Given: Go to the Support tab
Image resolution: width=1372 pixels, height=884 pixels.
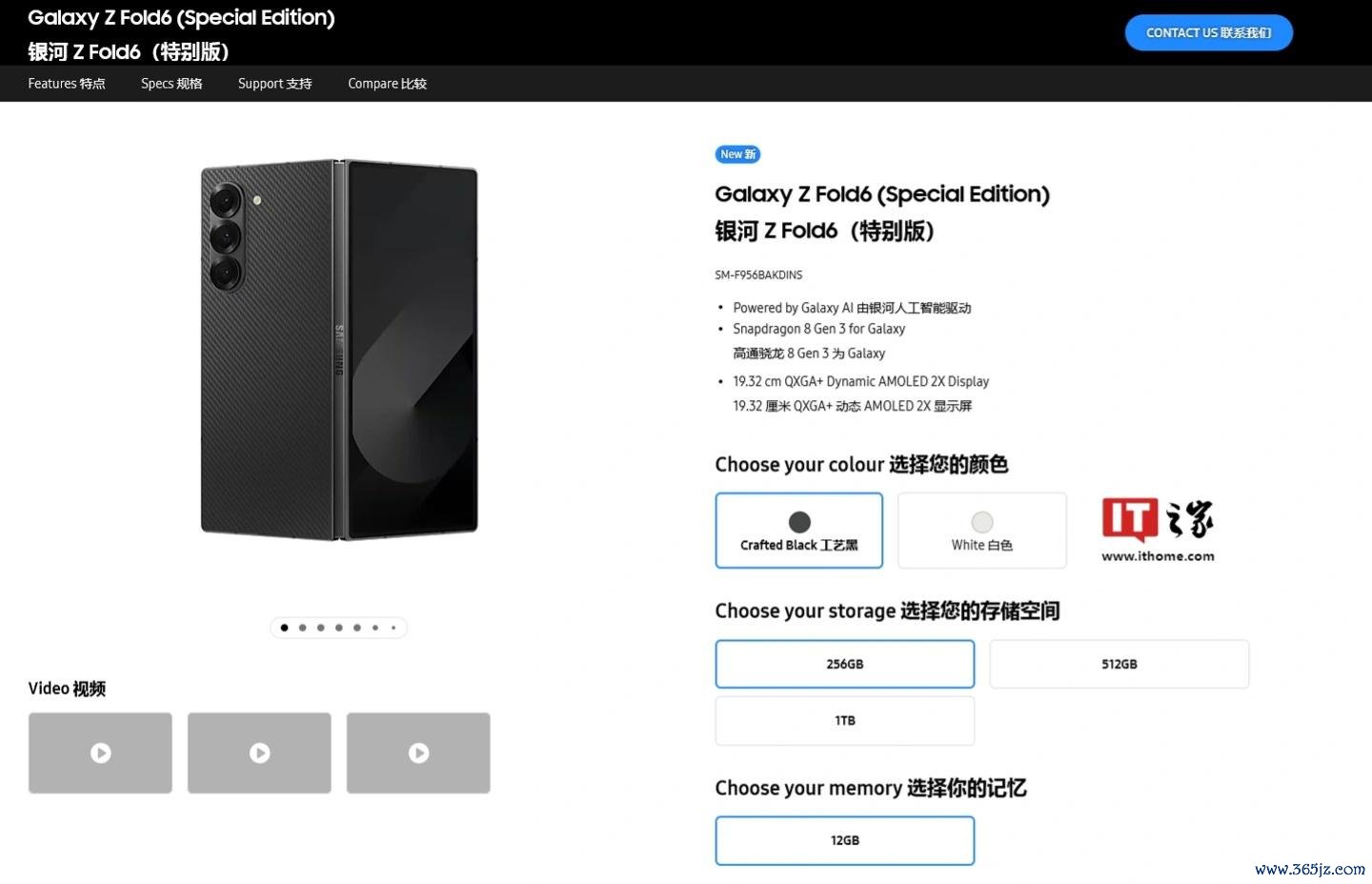Looking at the screenshot, I should (274, 84).
